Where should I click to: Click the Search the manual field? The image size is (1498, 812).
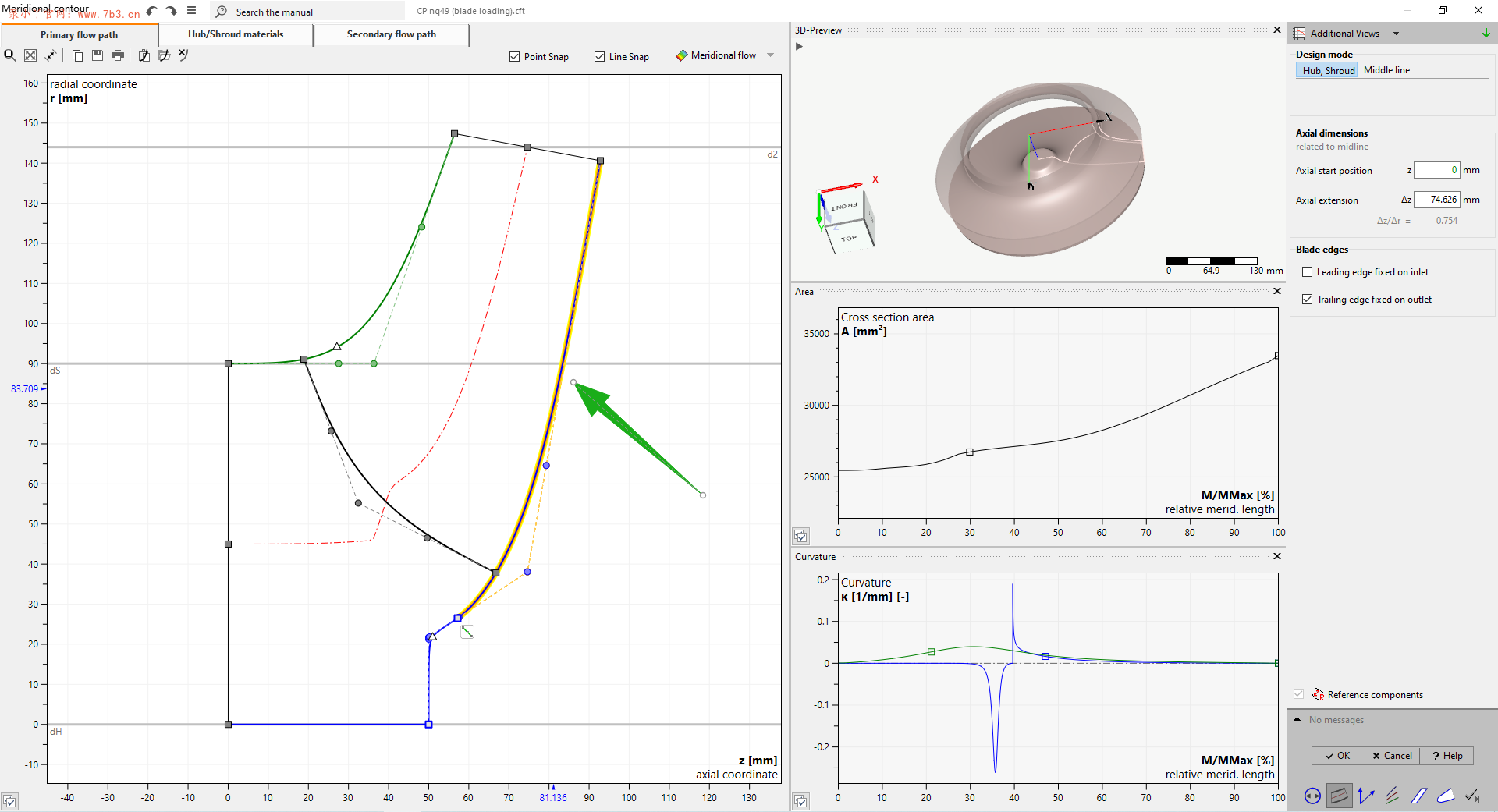[309, 12]
